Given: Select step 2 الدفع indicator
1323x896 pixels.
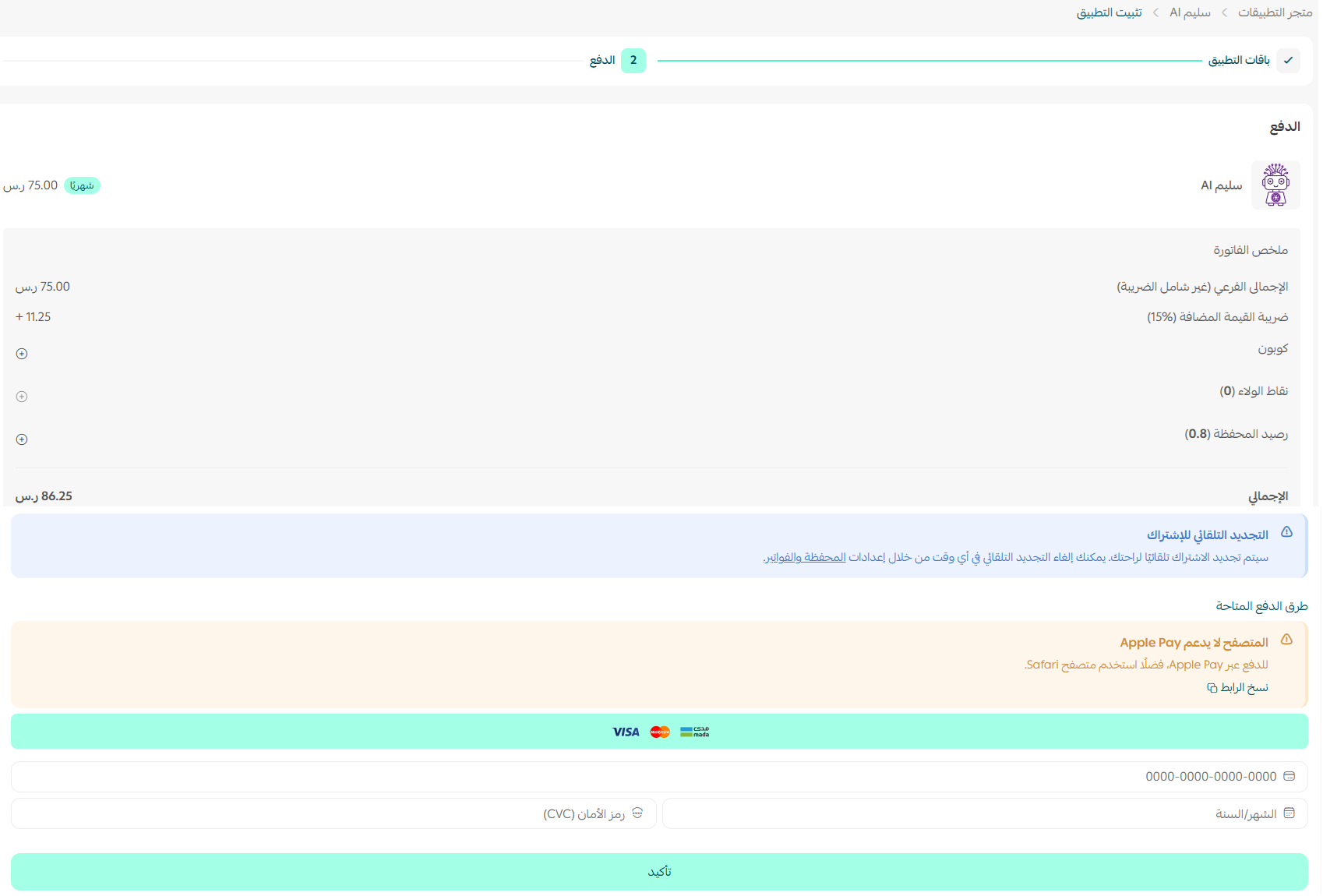Looking at the screenshot, I should [x=633, y=60].
